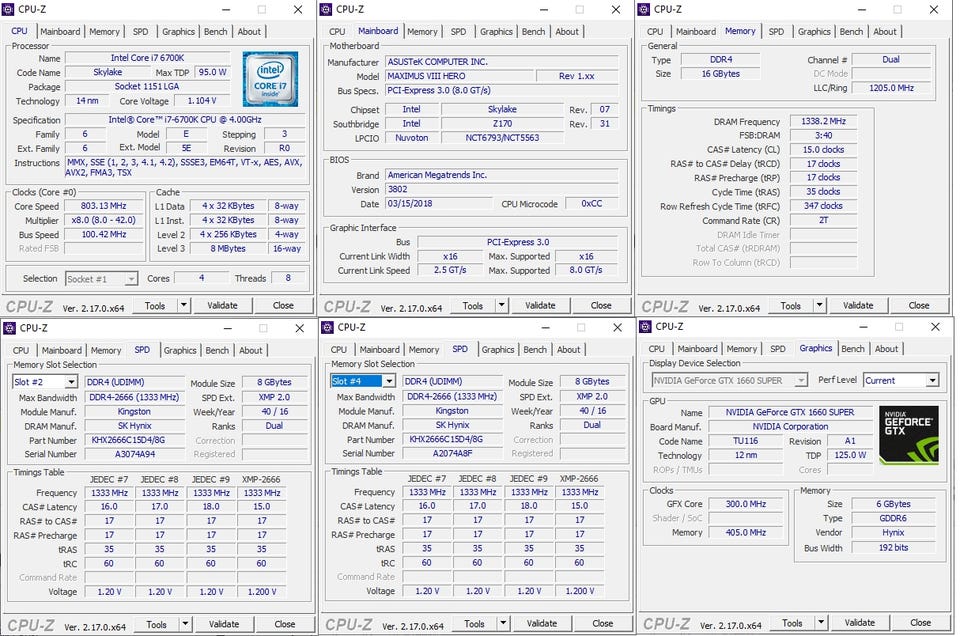The width and height of the screenshot is (960, 636).
Task: Click the '1338.2 MHz' DRAM frequency value
Action: pos(823,121)
